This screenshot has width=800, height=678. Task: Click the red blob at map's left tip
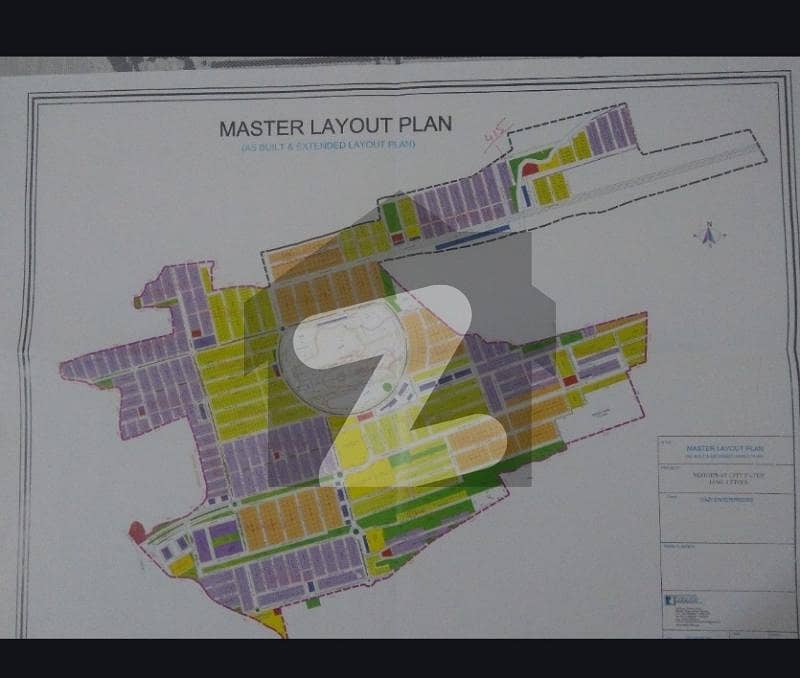(x=137, y=533)
